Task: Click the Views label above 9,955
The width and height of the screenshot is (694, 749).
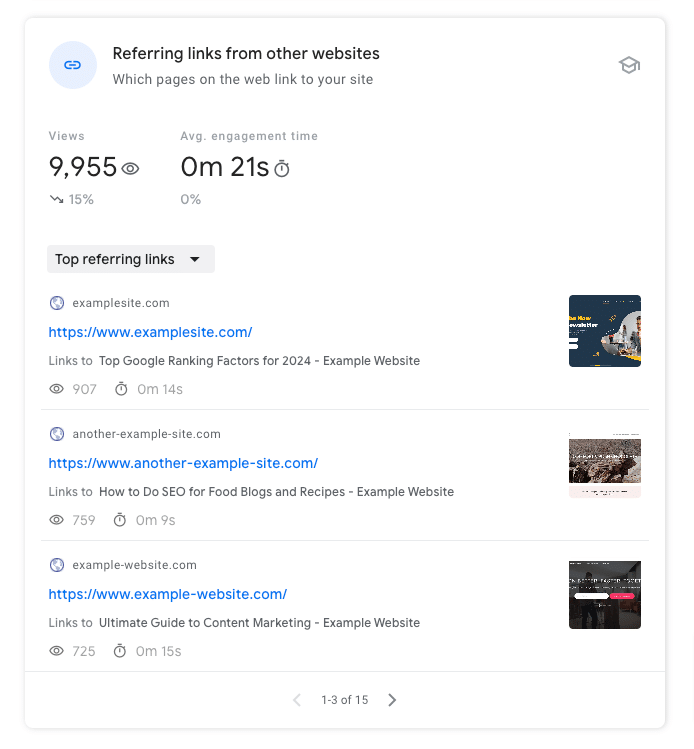Action: click(x=66, y=136)
